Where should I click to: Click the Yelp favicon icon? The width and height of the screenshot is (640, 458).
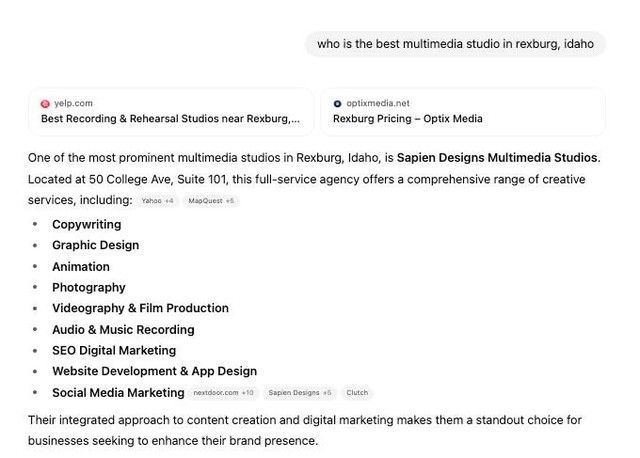click(45, 104)
